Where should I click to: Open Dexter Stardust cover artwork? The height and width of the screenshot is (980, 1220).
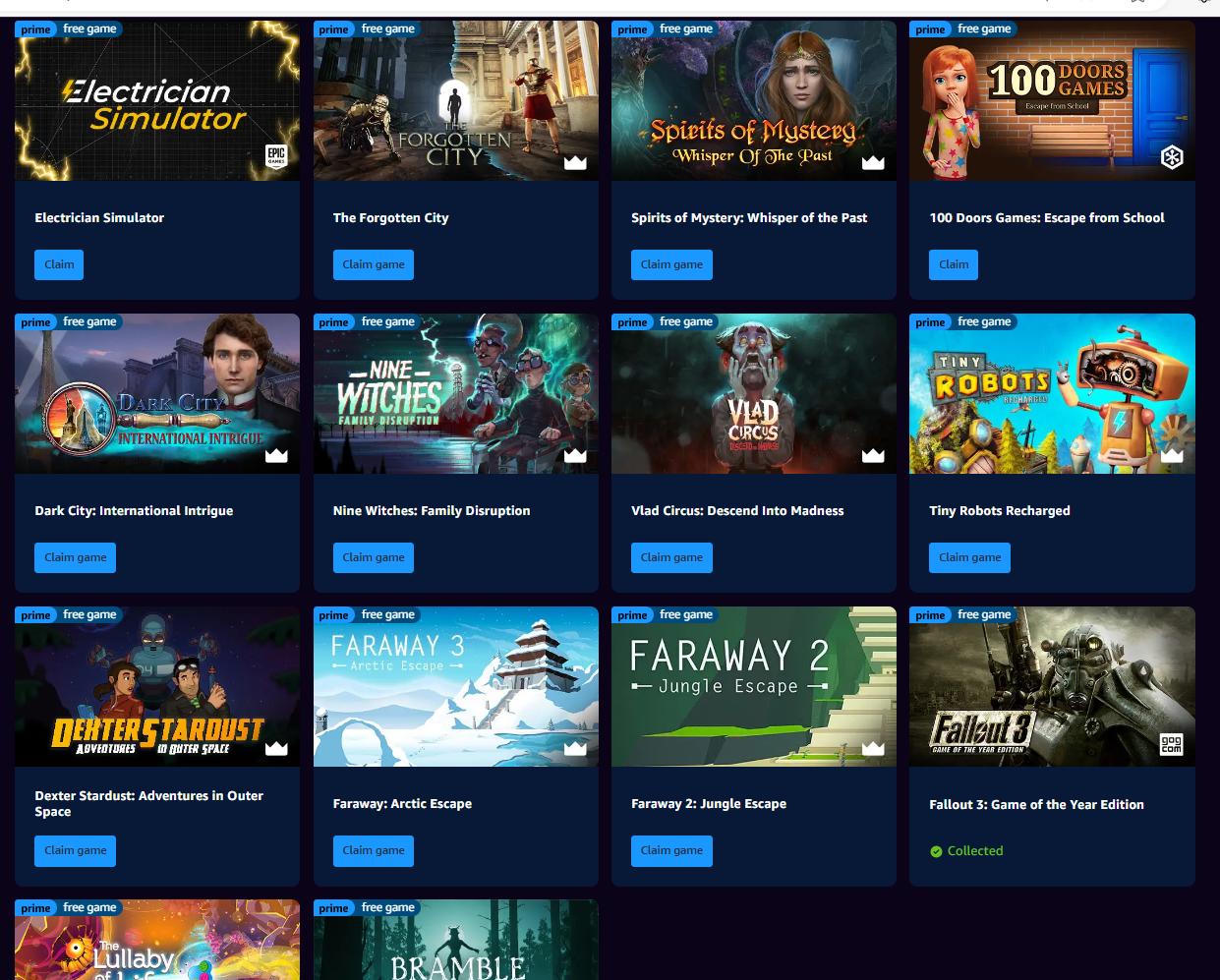(157, 687)
